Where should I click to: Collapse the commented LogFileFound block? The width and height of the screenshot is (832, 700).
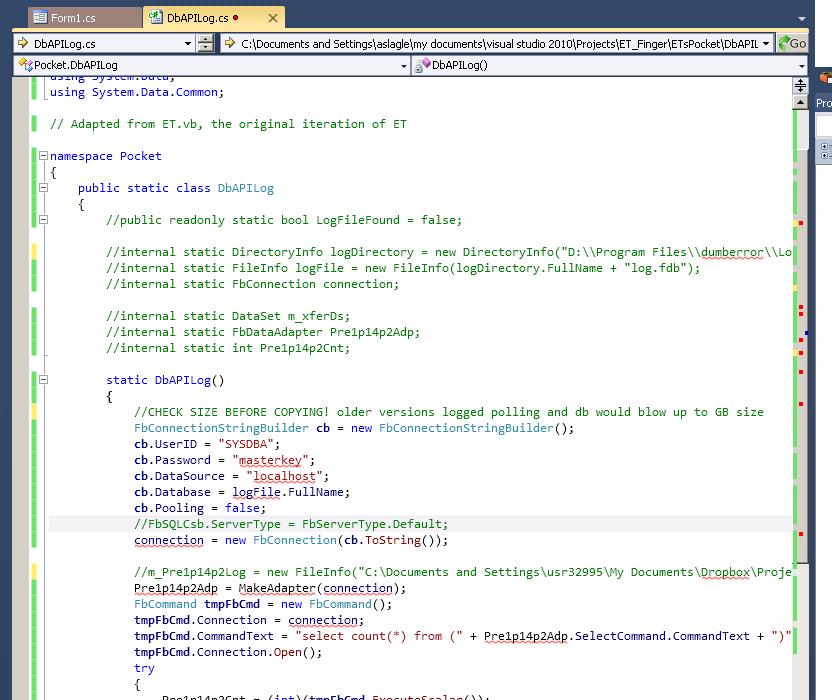tap(44, 219)
